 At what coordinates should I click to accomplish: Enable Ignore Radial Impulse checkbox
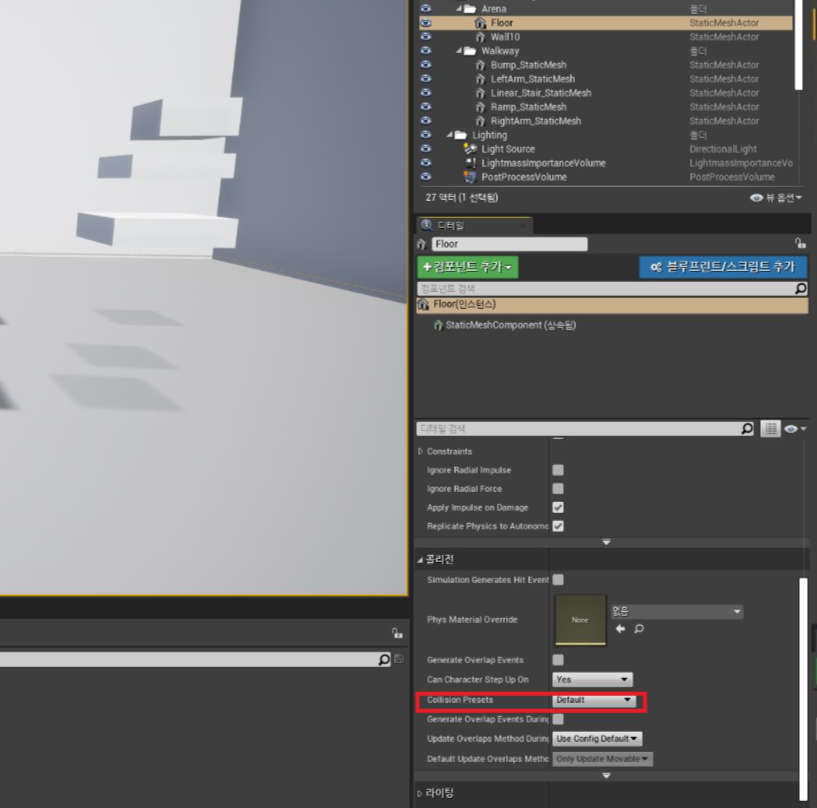tap(558, 470)
